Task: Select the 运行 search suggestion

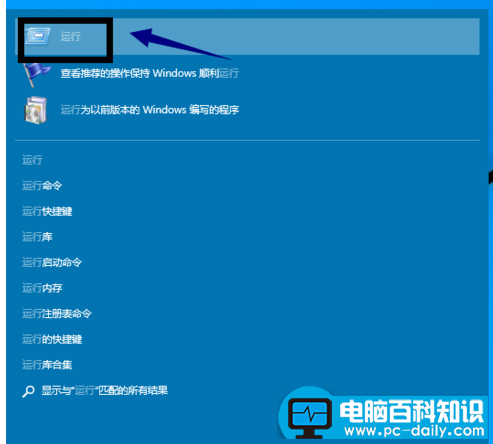Action: tap(32, 160)
